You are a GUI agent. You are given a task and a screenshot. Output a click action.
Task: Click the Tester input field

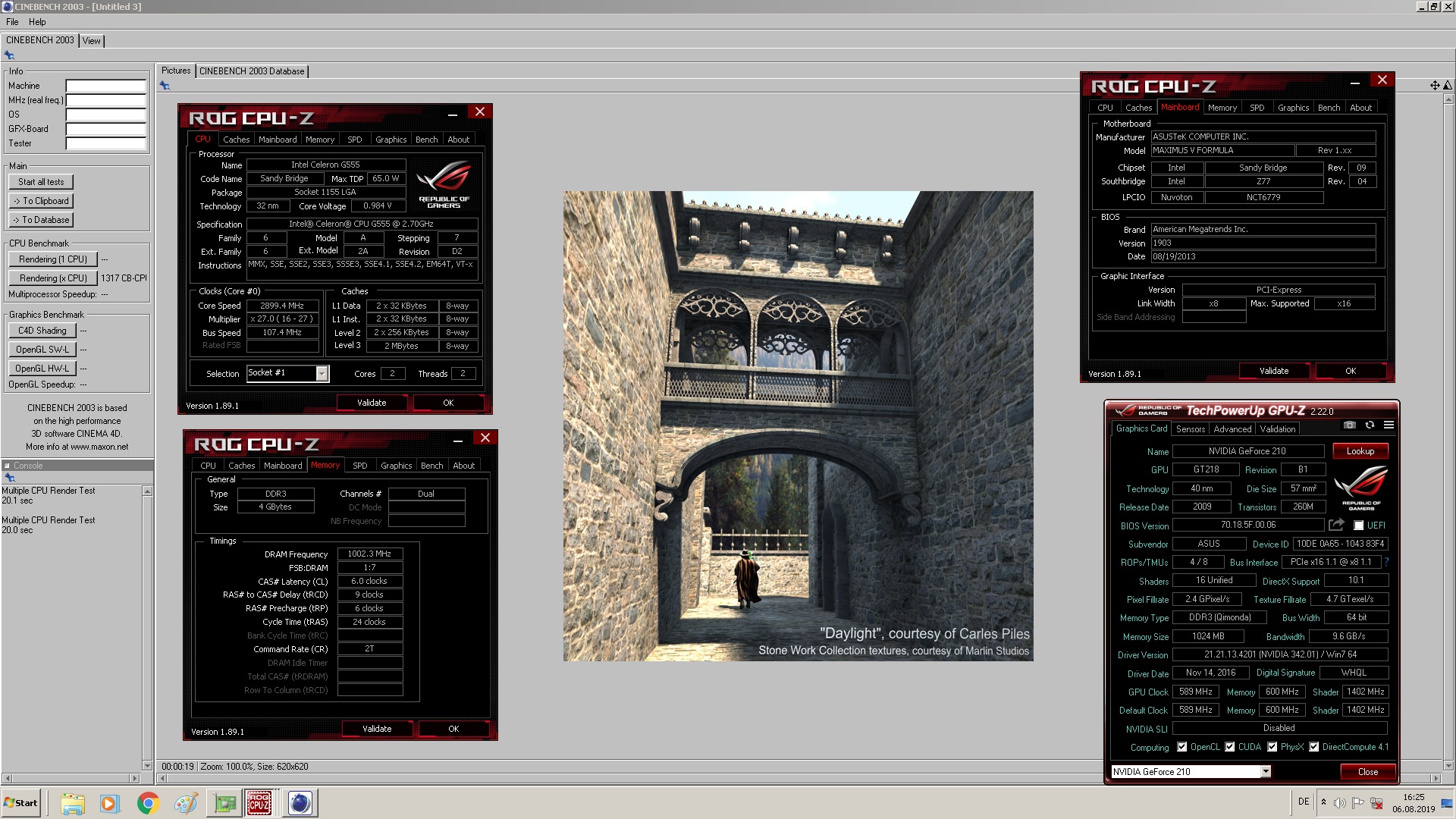105,143
